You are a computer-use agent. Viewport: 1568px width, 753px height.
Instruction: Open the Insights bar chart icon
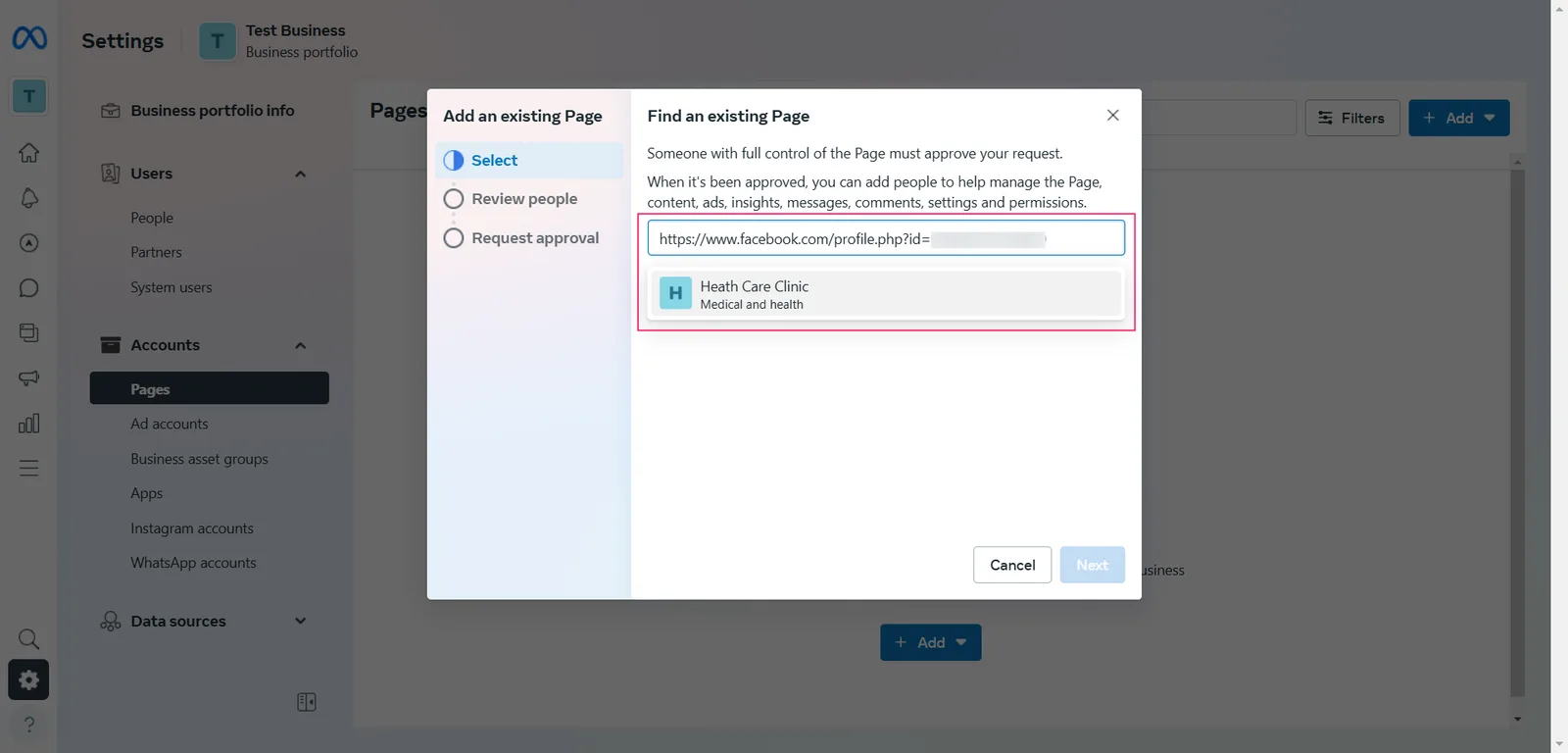coord(29,424)
